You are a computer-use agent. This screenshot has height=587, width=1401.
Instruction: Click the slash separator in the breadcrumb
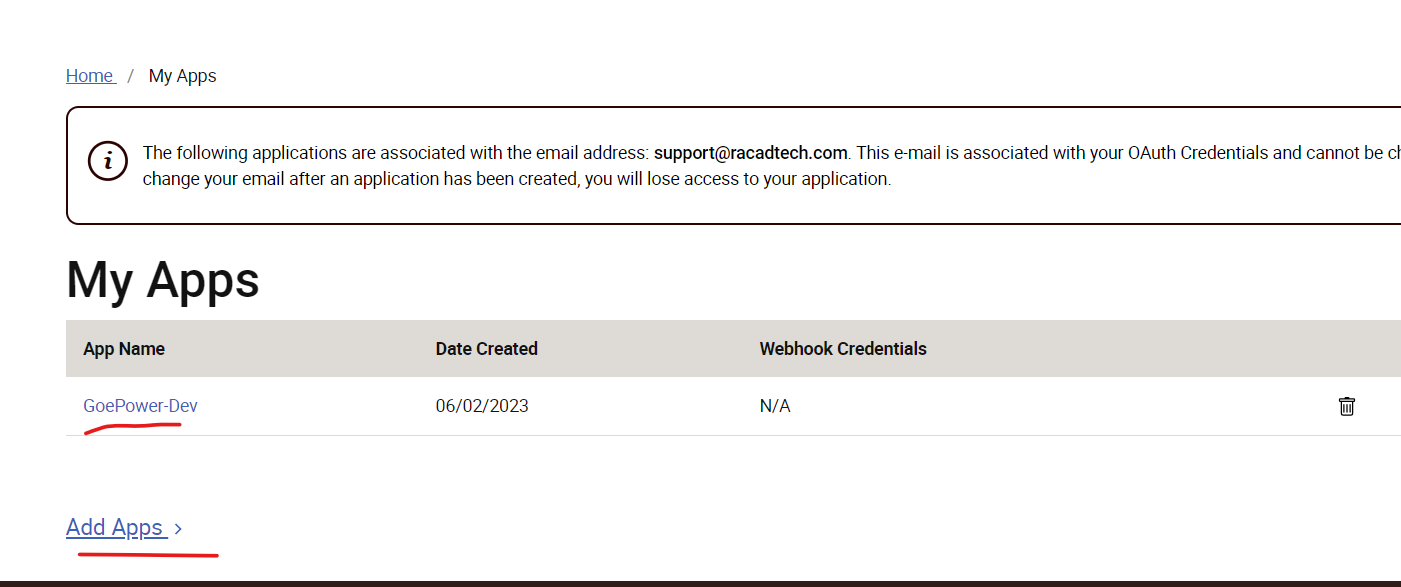(131, 76)
